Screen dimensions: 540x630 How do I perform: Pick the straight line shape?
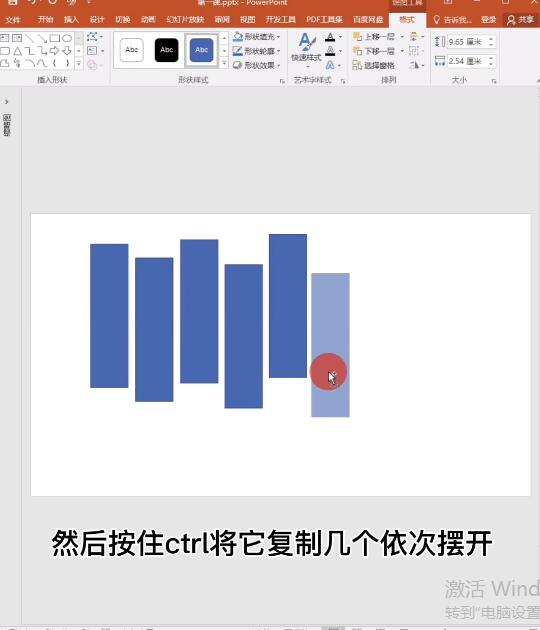pos(30,39)
